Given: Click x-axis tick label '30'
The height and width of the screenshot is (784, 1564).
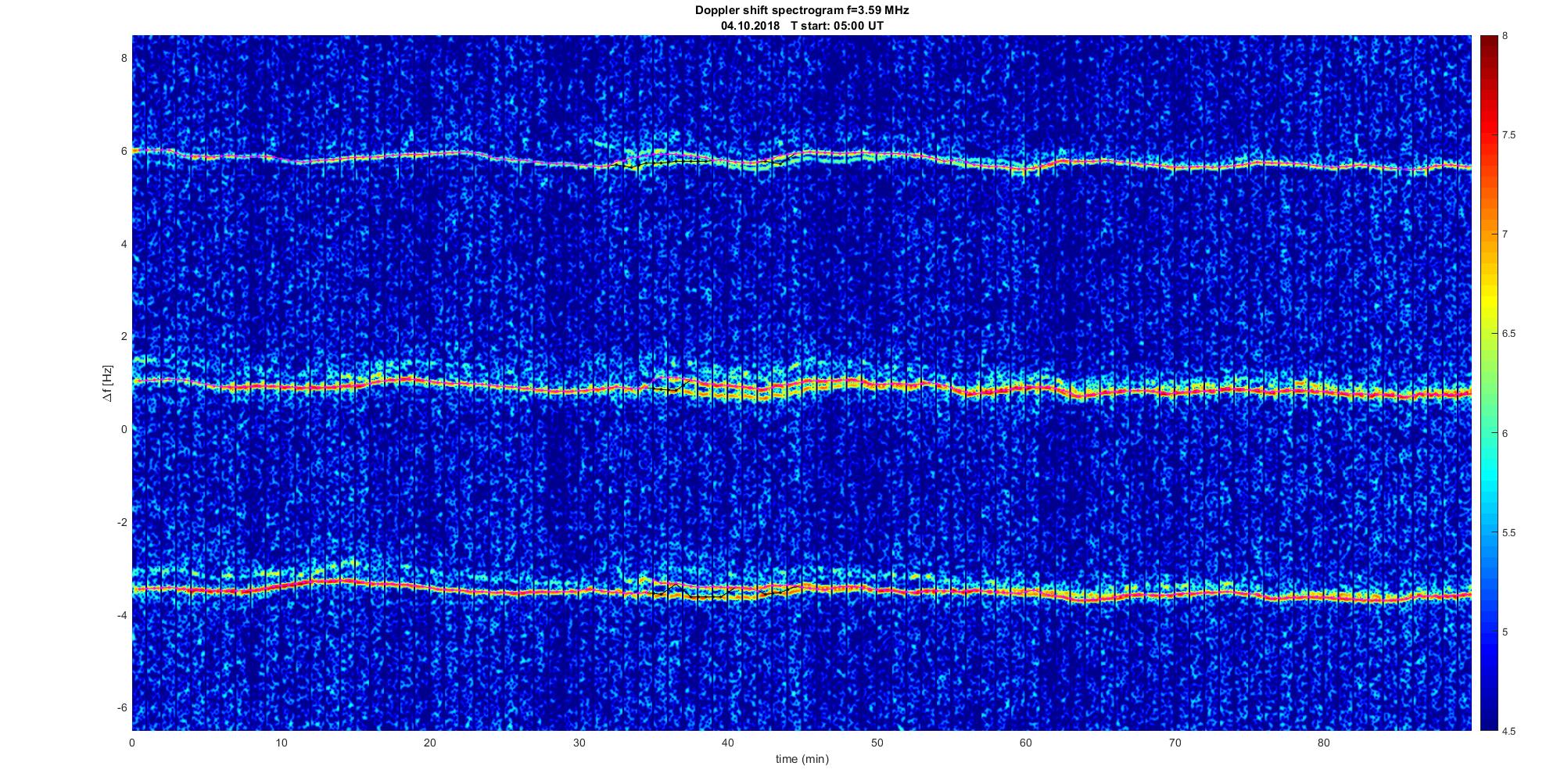Looking at the screenshot, I should click(579, 743).
